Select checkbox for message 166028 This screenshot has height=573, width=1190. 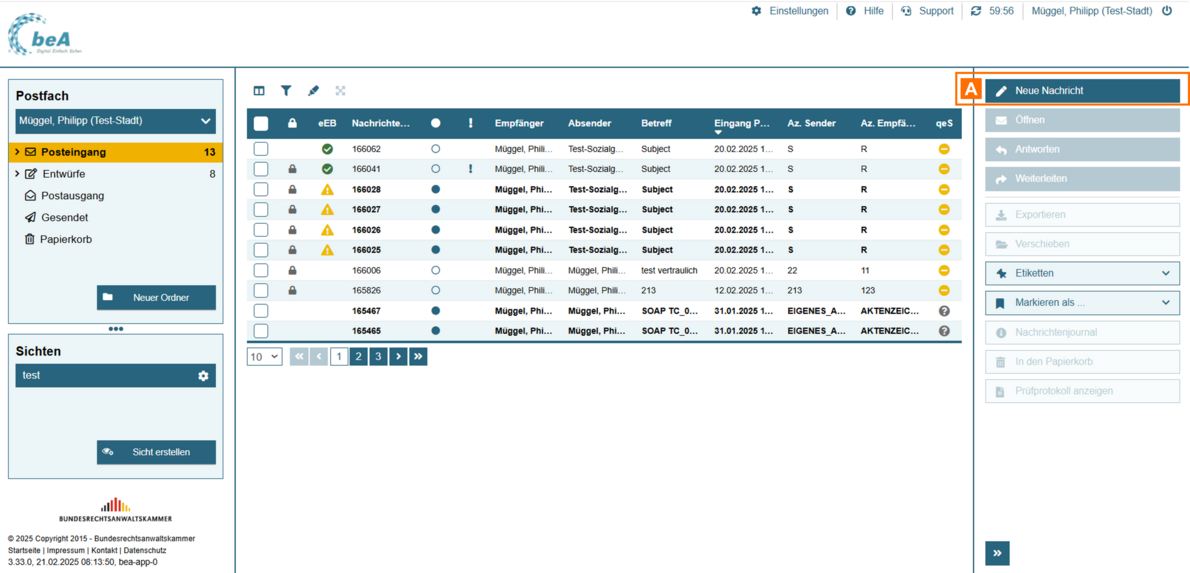(260, 189)
